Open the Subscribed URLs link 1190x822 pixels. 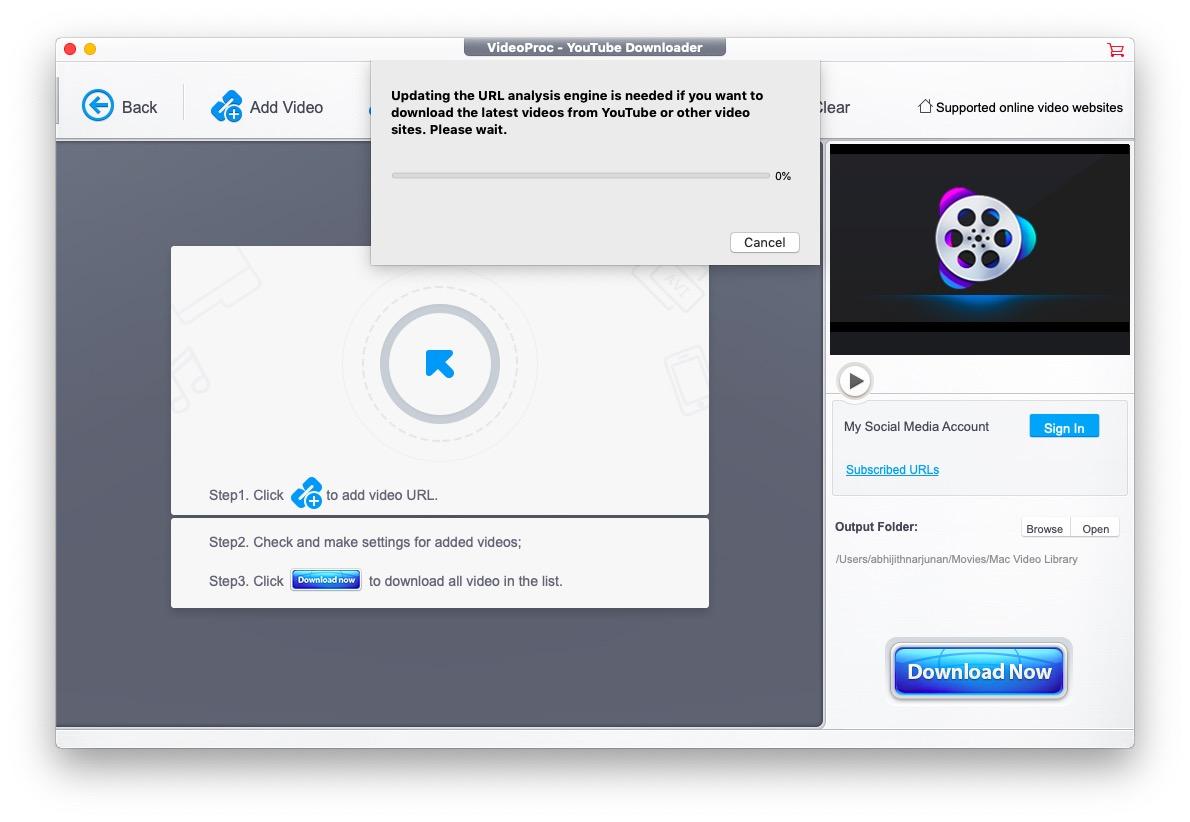coord(892,470)
